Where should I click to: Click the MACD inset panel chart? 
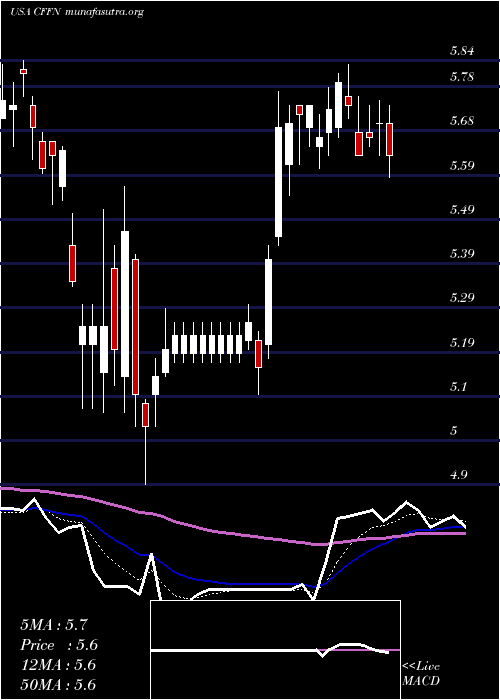[275, 650]
